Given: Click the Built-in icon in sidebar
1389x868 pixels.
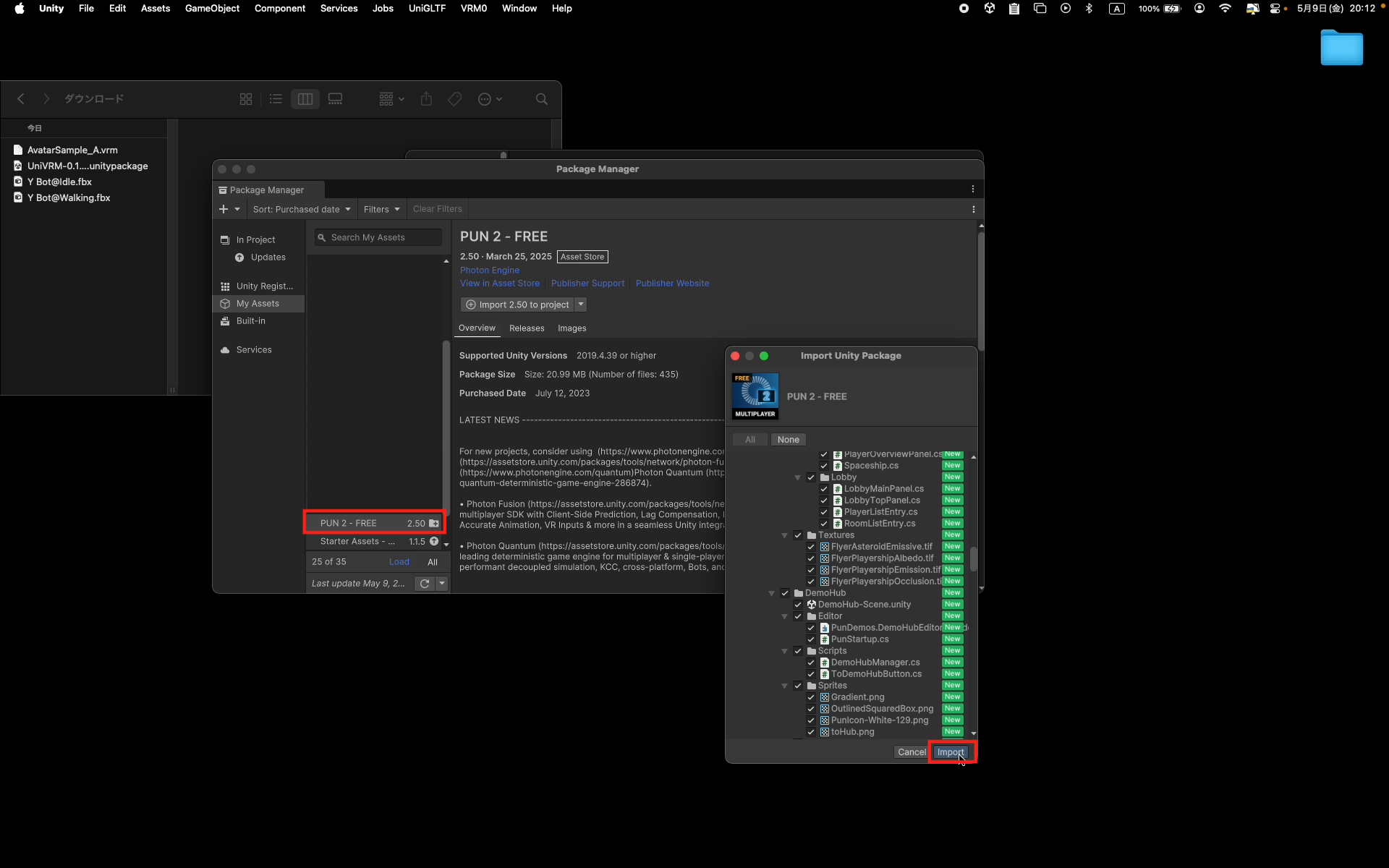Looking at the screenshot, I should [225, 321].
